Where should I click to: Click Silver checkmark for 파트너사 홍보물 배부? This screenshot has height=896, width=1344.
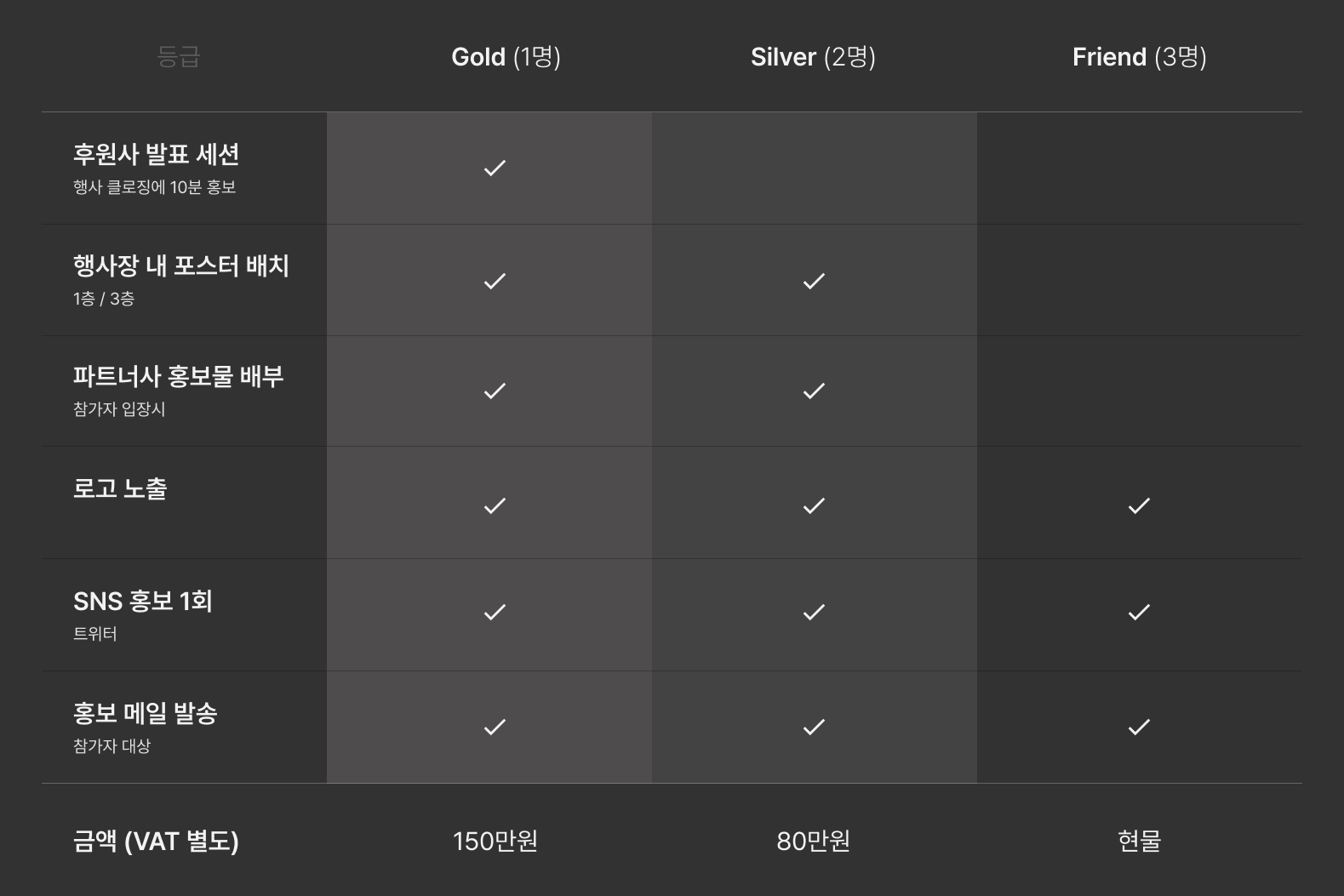click(x=814, y=391)
